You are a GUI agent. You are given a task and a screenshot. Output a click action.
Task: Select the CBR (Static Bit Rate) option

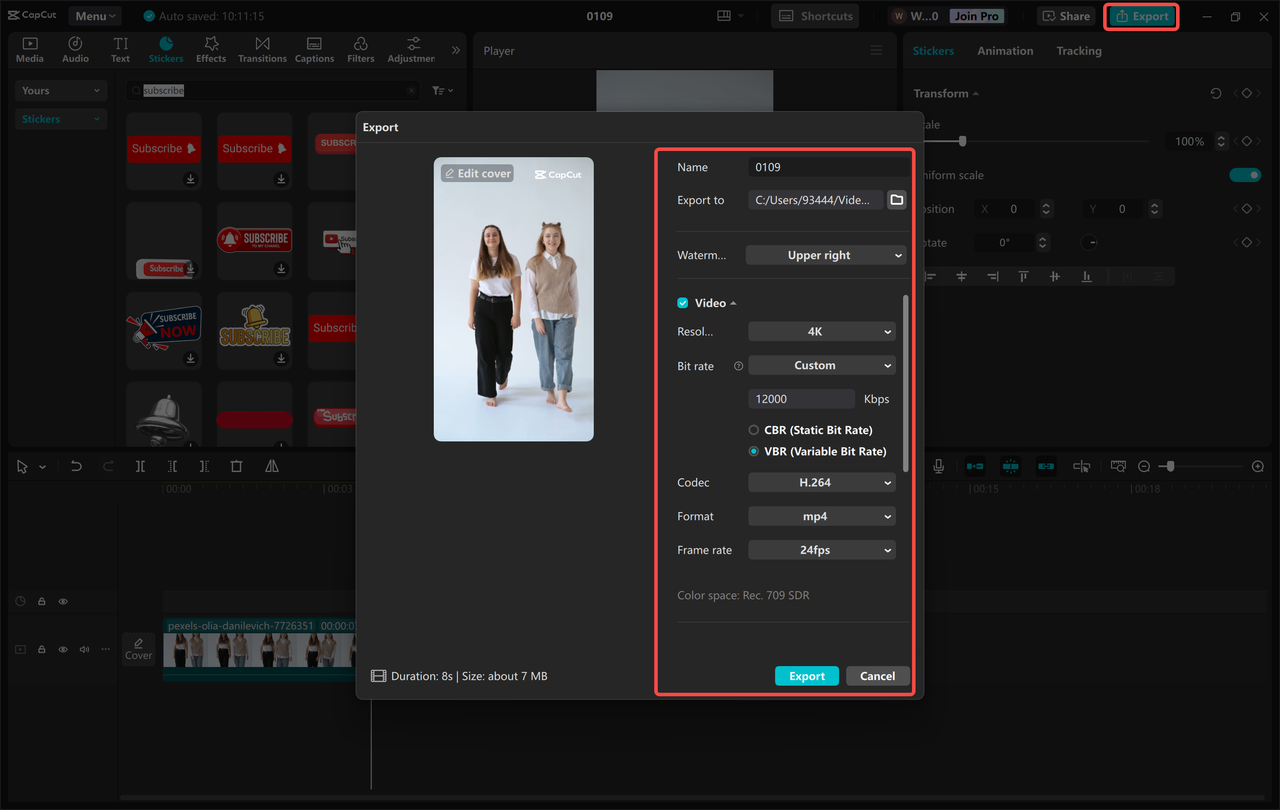click(x=755, y=430)
